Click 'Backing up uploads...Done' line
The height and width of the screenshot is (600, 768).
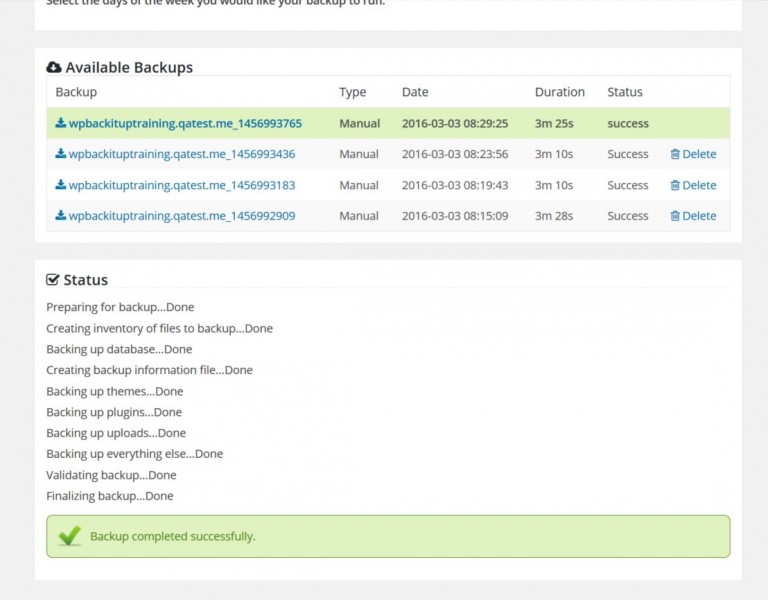point(116,433)
